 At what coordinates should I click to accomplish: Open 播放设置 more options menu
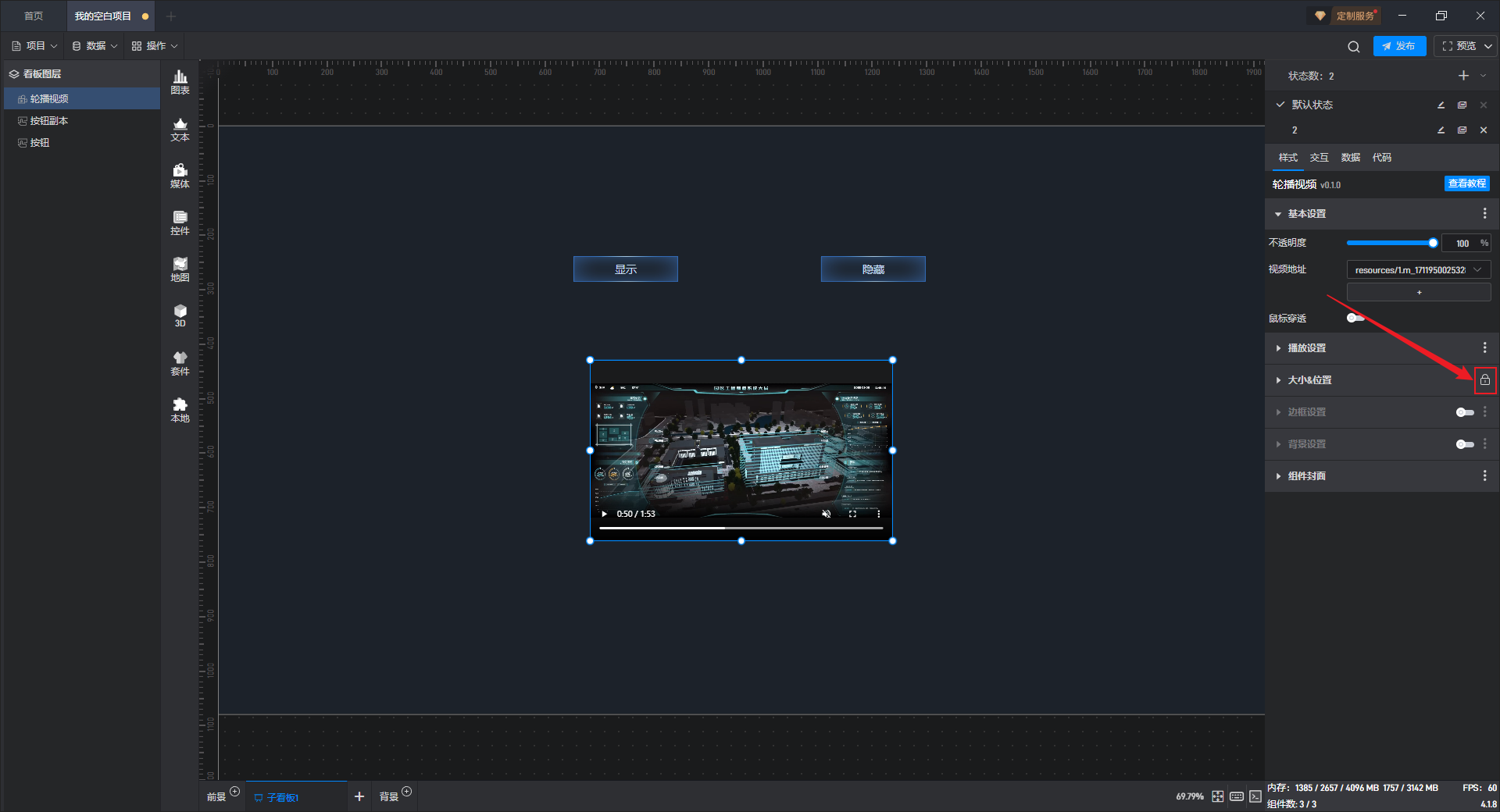click(1485, 348)
